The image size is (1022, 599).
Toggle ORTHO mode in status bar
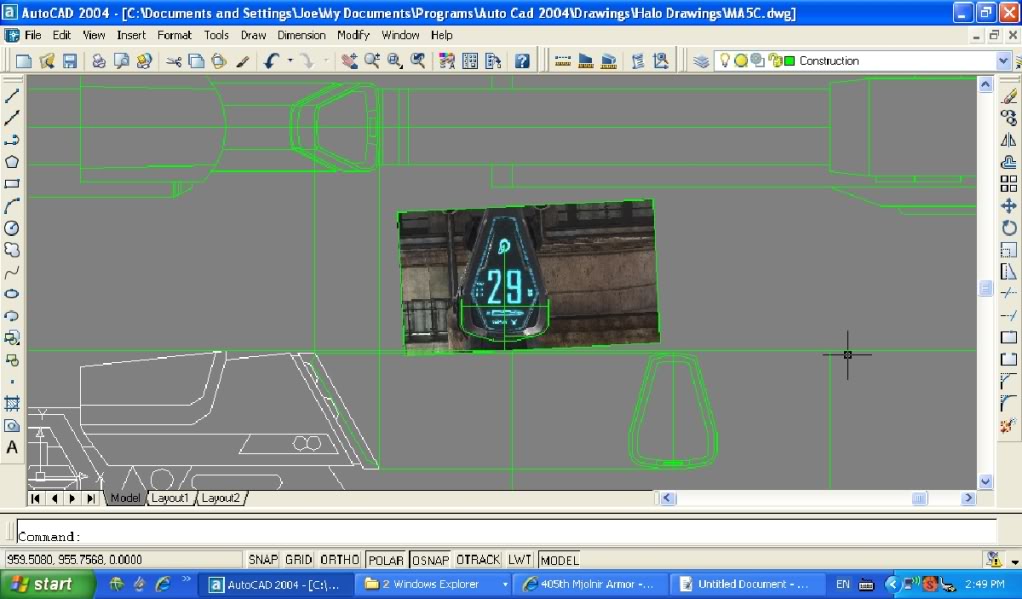point(340,560)
